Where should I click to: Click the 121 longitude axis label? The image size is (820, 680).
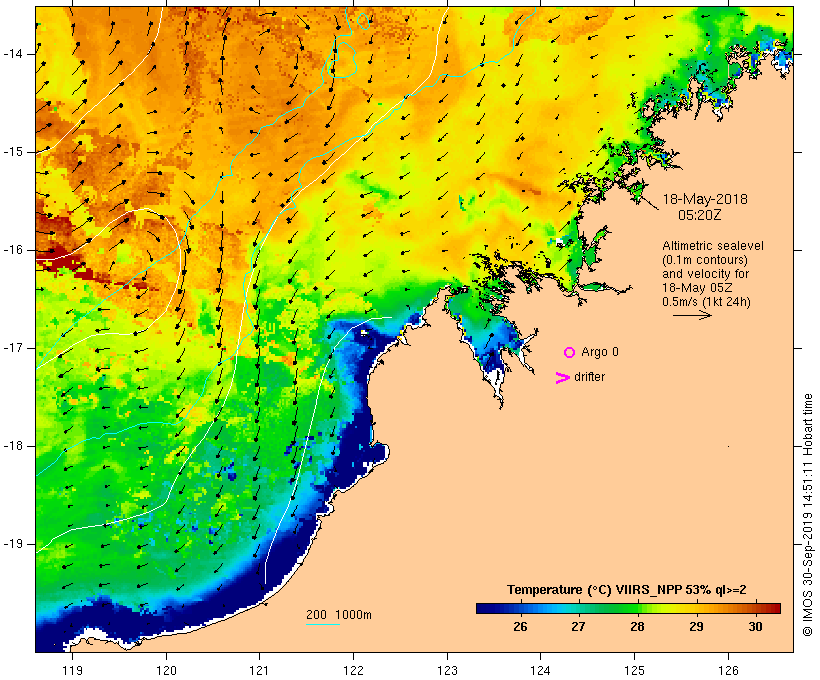click(259, 670)
